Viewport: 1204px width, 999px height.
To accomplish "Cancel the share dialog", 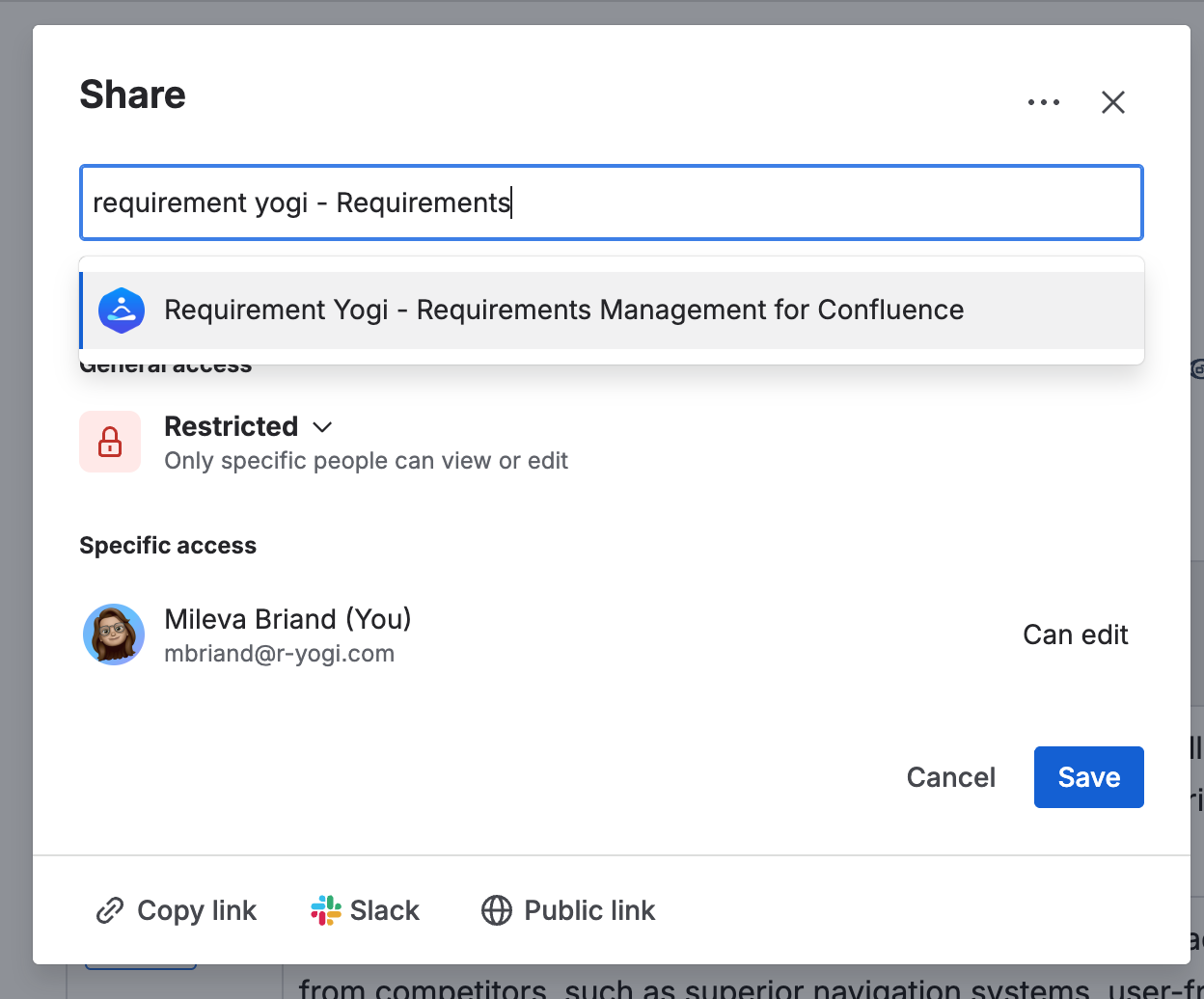I will pos(950,776).
